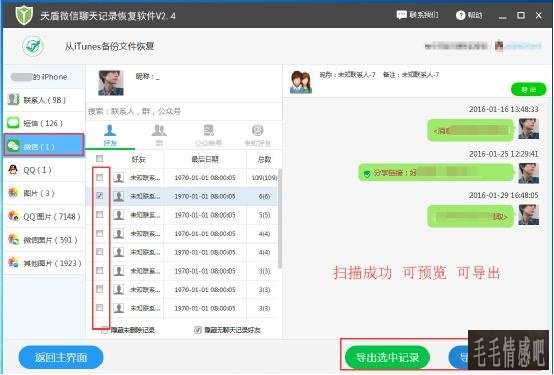Click the 从iTunes备份文件恢复 heading text
This screenshot has height=375, width=554.
click(109, 46)
